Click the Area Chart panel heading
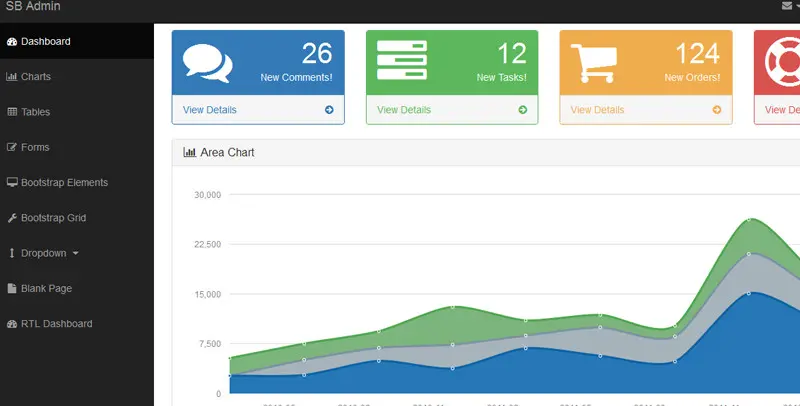 tap(227, 152)
